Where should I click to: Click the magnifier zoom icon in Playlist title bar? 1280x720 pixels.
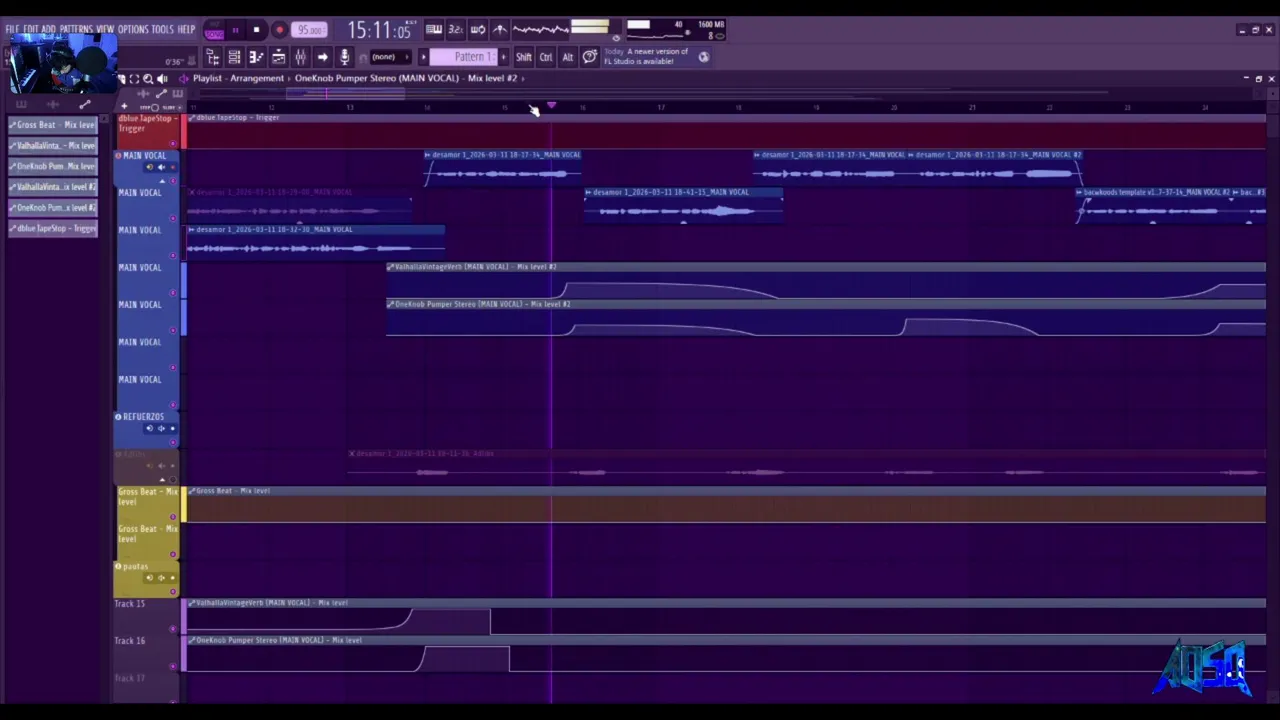[x=148, y=78]
